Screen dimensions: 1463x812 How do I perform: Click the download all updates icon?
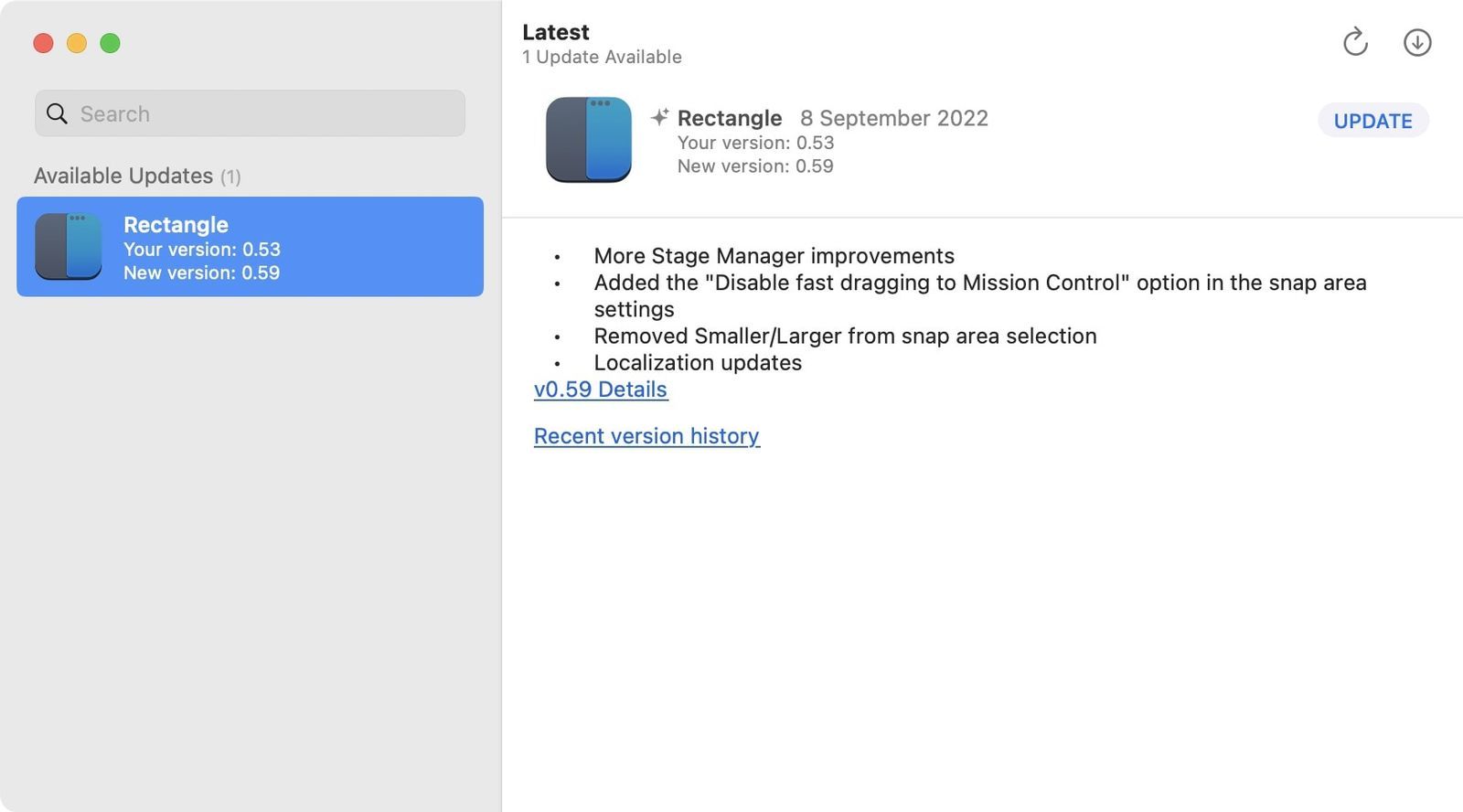pos(1416,42)
